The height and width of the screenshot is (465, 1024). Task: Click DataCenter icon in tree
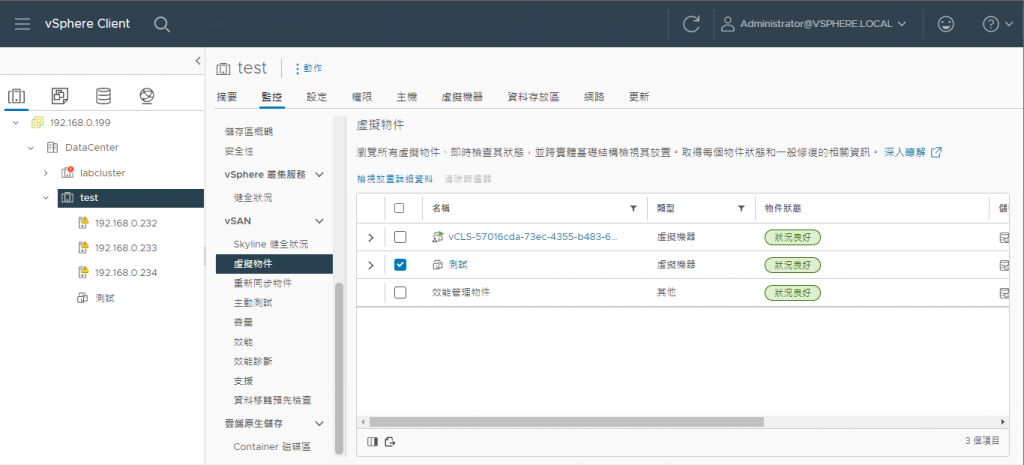click(52, 148)
